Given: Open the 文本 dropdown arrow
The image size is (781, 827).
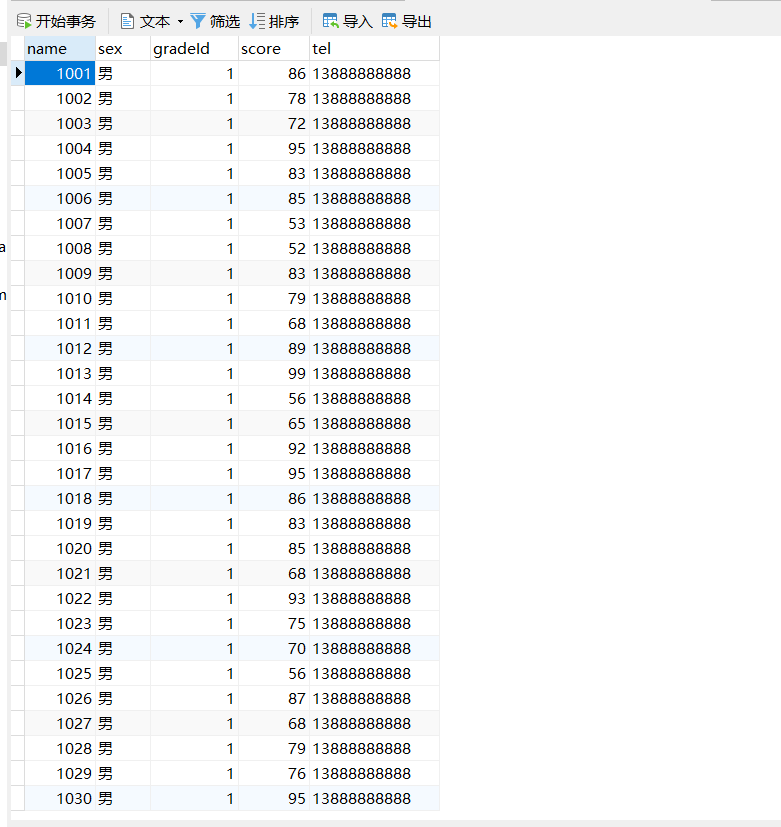Looking at the screenshot, I should point(180,22).
